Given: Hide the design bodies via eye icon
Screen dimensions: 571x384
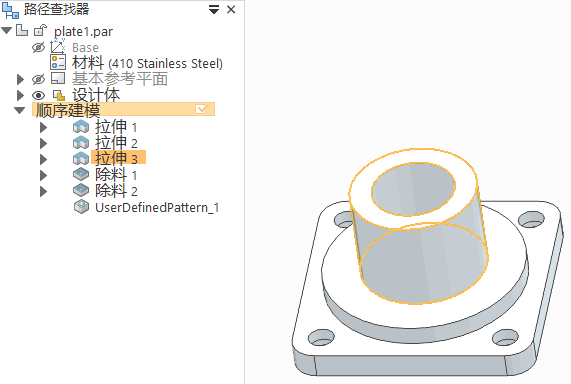Looking at the screenshot, I should coord(38,95).
